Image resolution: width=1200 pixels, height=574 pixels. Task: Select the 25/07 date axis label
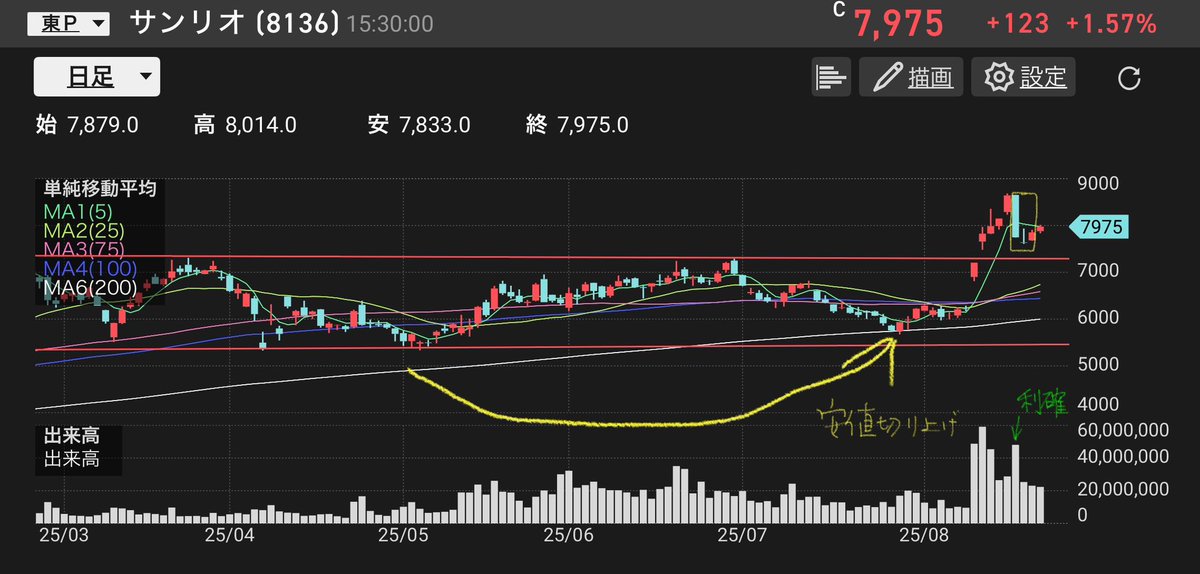(x=743, y=535)
